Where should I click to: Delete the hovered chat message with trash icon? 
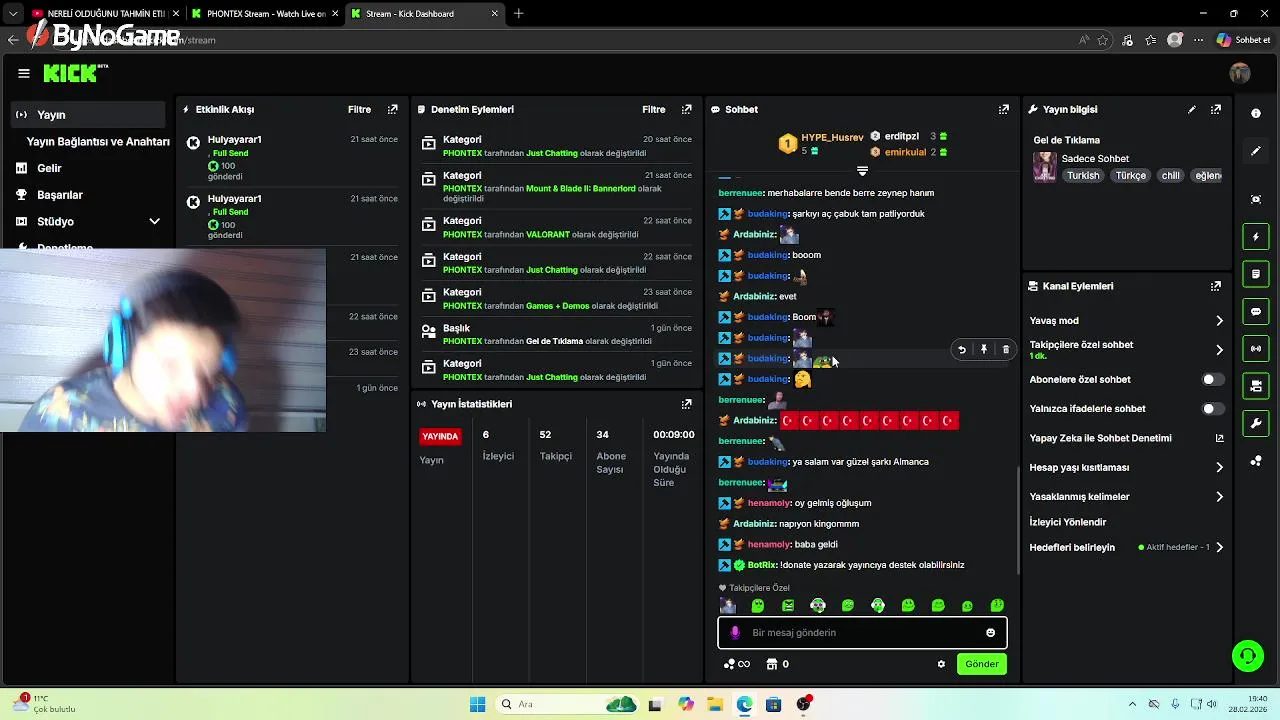[1006, 349]
